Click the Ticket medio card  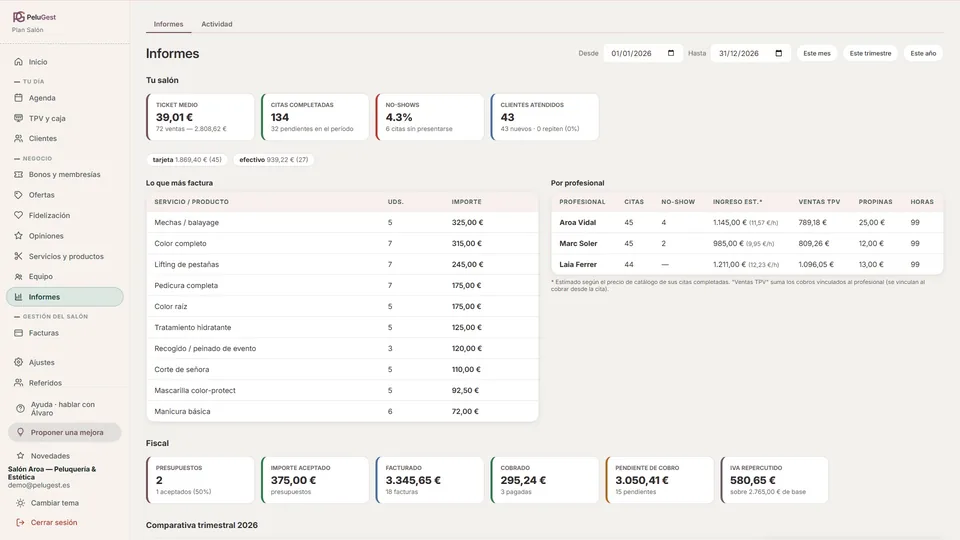(200, 117)
